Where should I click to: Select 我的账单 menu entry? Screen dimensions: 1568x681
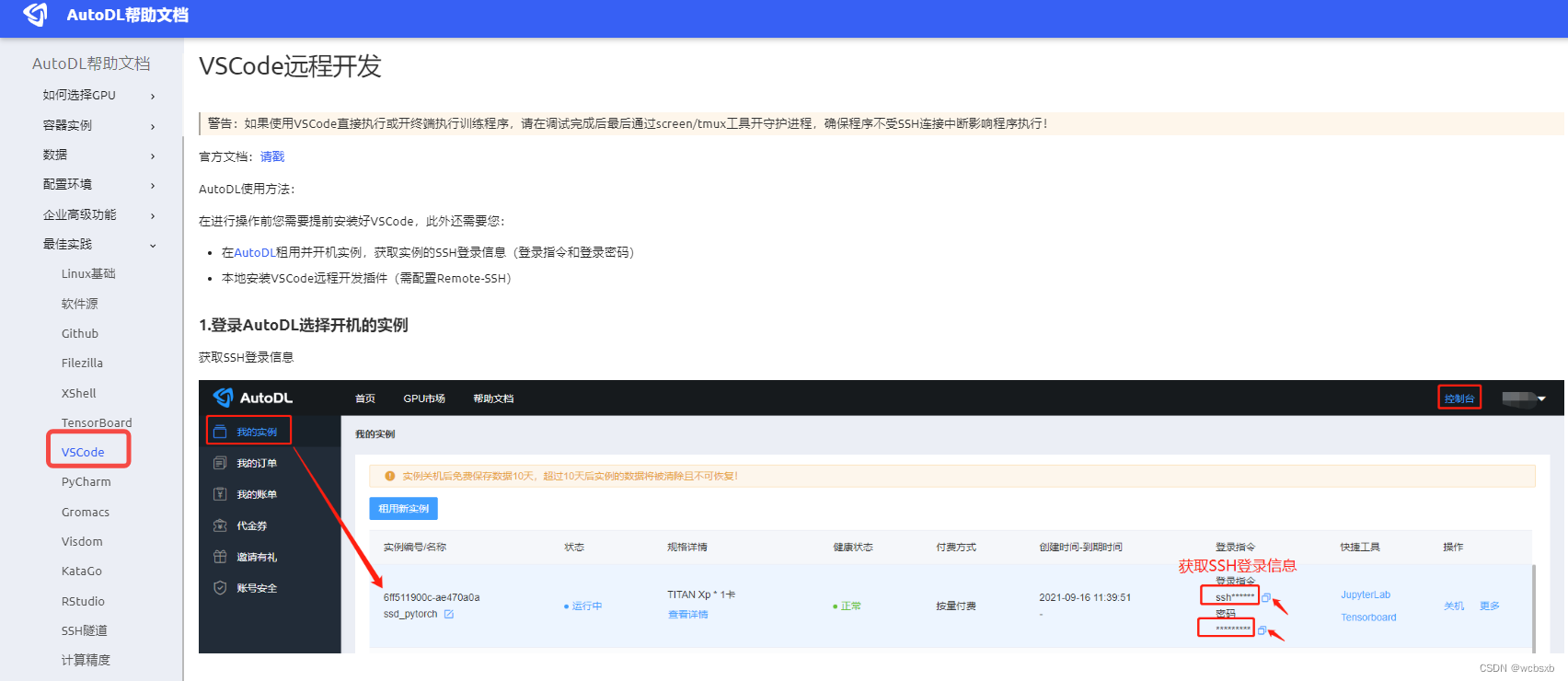(257, 494)
